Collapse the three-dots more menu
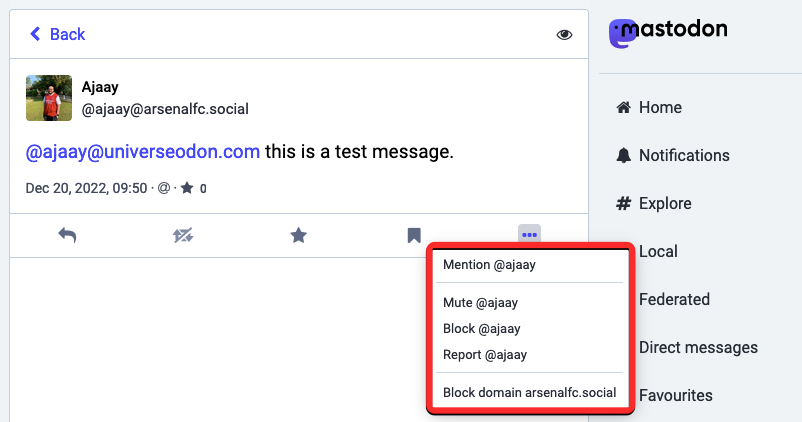 (x=529, y=234)
